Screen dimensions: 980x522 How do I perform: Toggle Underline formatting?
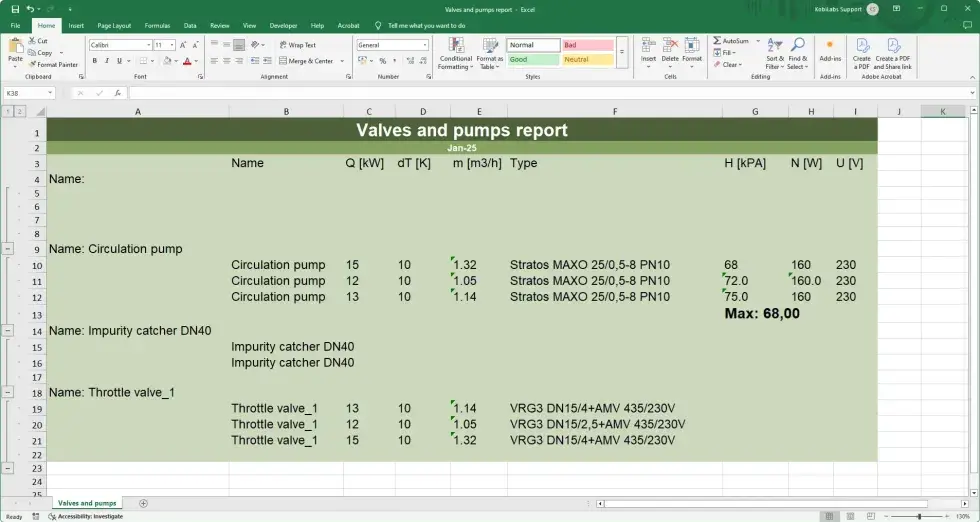point(119,61)
